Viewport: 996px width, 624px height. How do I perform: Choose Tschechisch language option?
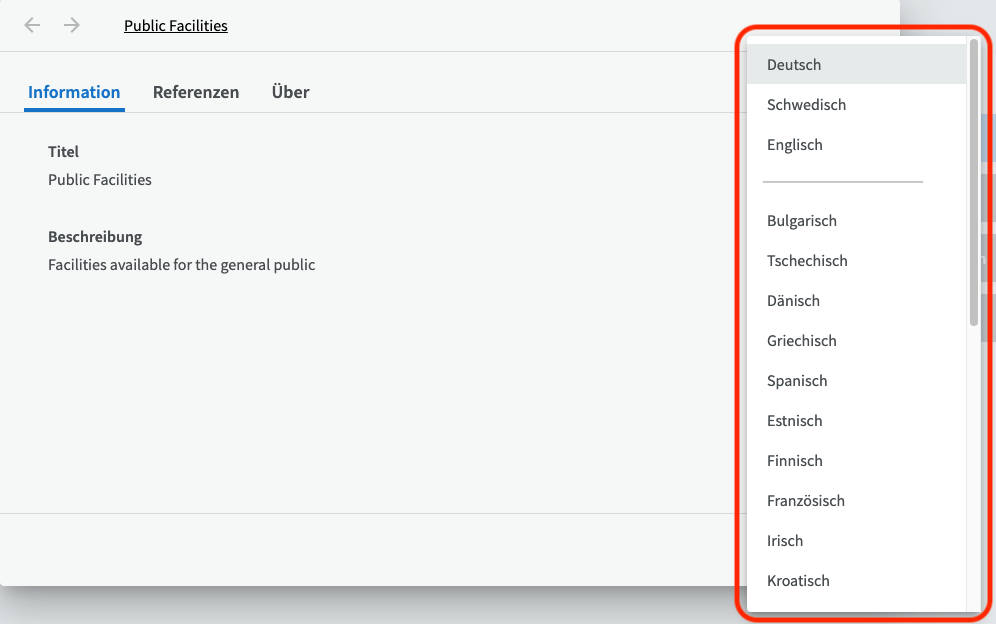coord(807,261)
